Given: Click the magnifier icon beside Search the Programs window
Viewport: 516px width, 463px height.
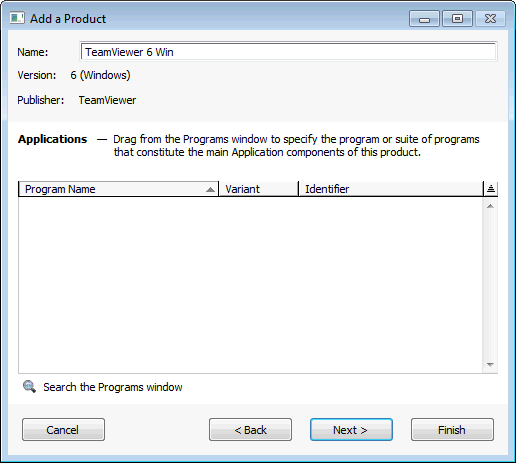Looking at the screenshot, I should pyautogui.click(x=29, y=387).
